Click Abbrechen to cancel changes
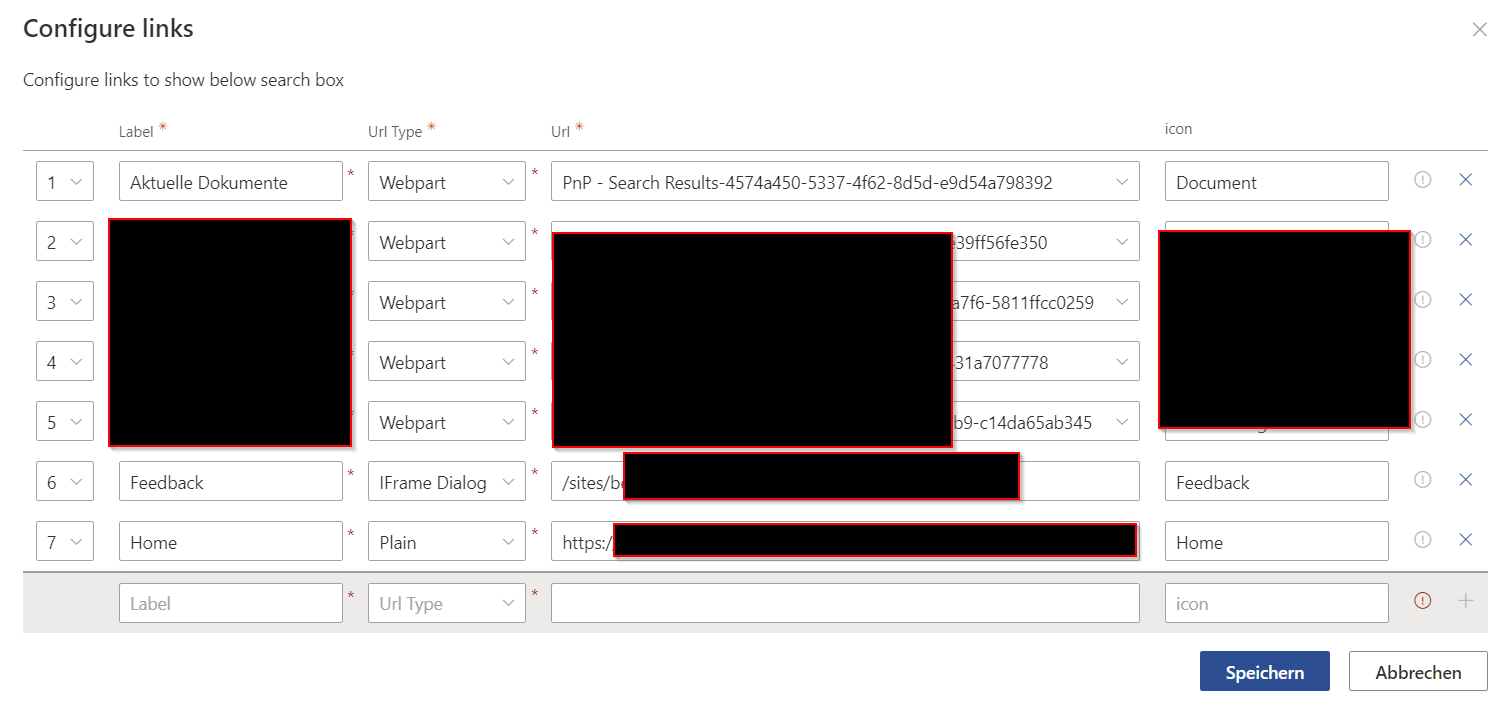 pos(1417,671)
